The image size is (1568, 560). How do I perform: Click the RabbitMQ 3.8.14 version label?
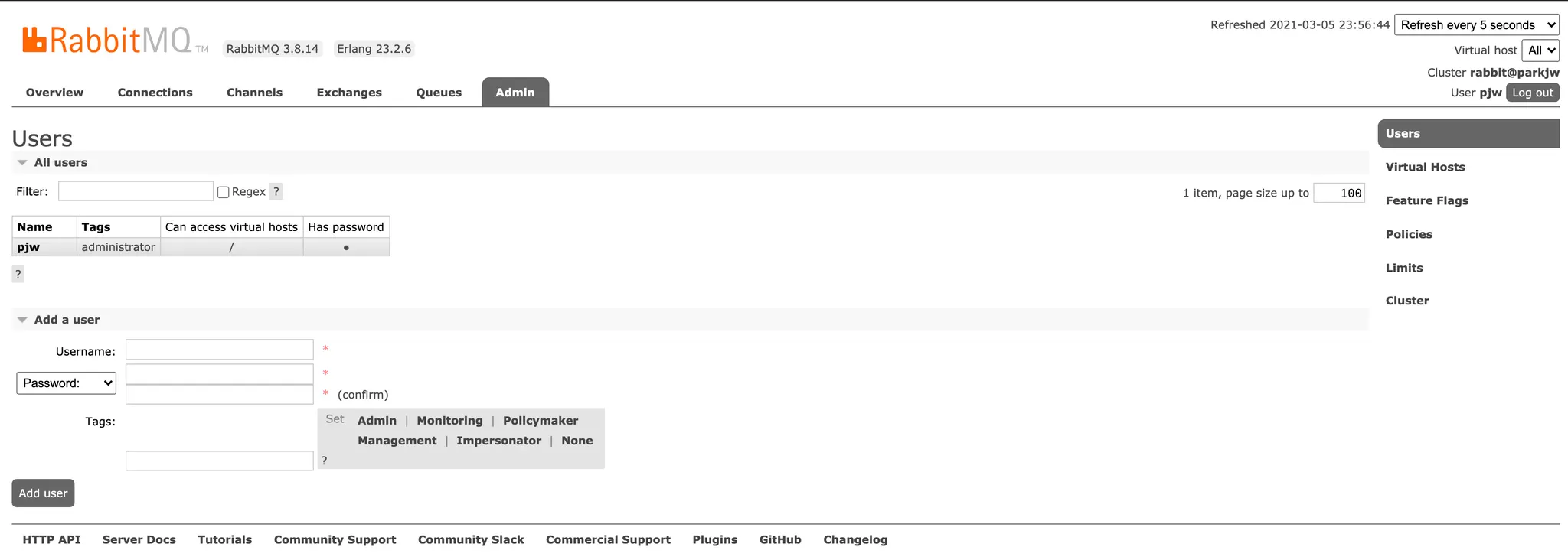coord(273,49)
